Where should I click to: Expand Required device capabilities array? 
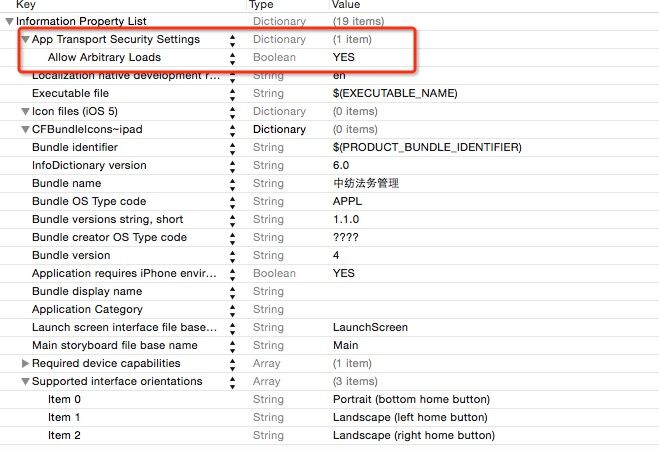(25, 363)
